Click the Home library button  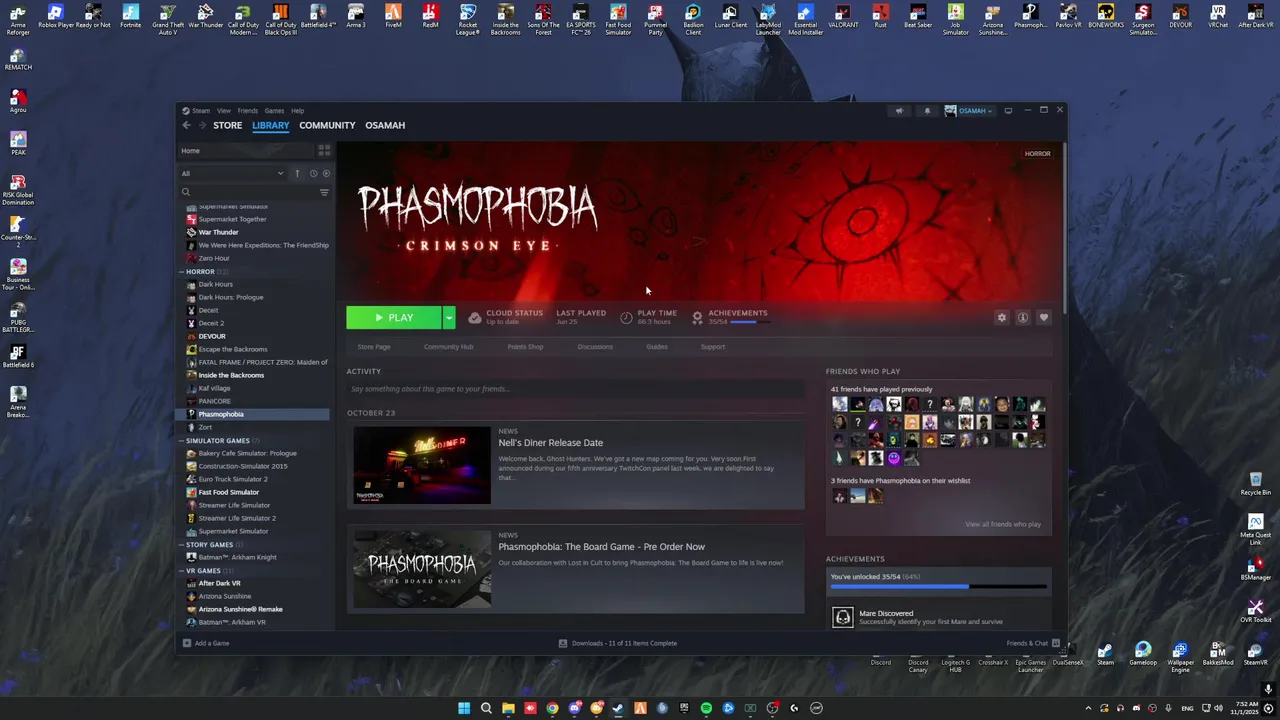pos(247,151)
